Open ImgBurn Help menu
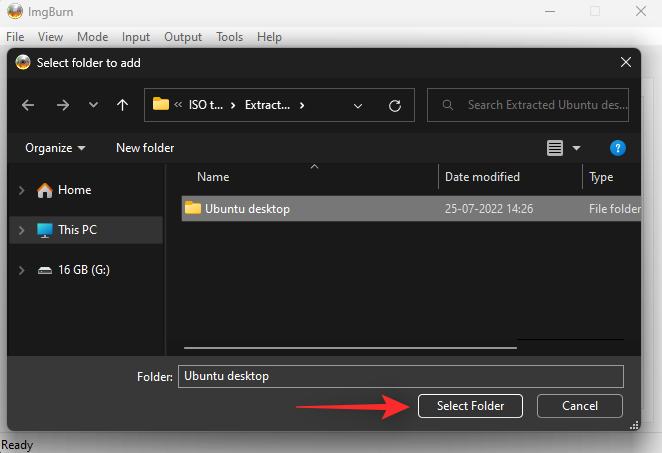The height and width of the screenshot is (453, 662). click(269, 37)
